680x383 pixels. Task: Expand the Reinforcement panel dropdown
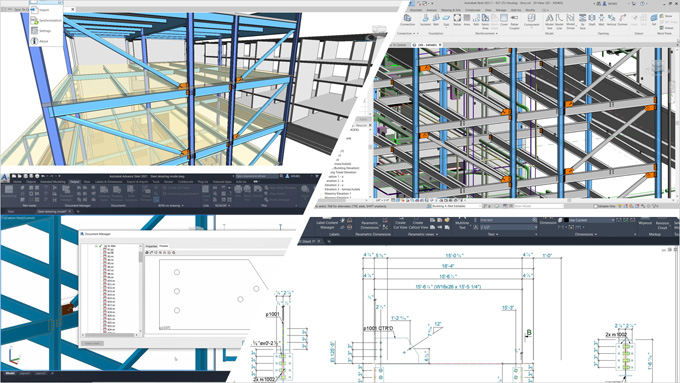coord(496,33)
